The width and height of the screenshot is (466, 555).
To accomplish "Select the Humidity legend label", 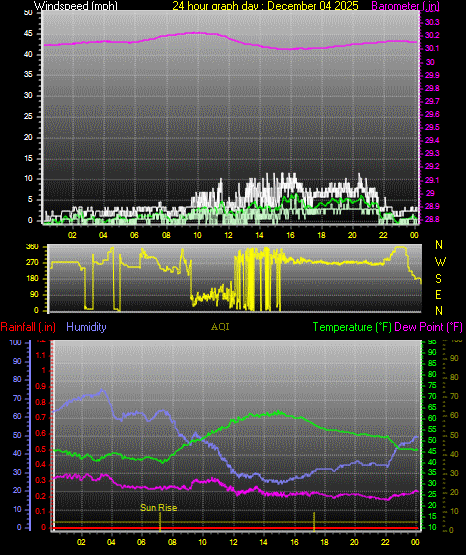I will click(86, 327).
